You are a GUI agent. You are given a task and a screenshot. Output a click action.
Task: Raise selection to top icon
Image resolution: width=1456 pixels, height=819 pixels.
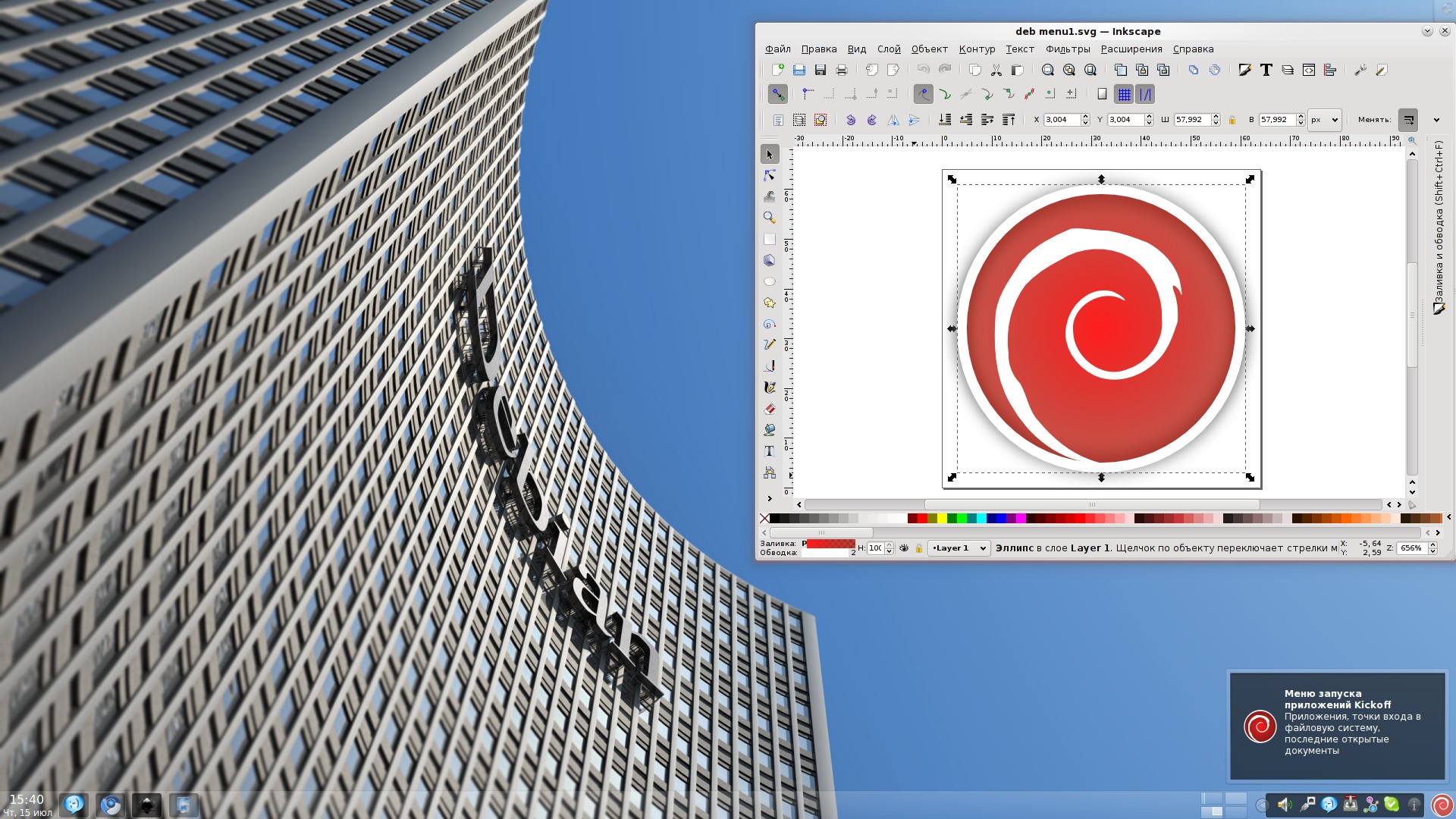[1008, 120]
